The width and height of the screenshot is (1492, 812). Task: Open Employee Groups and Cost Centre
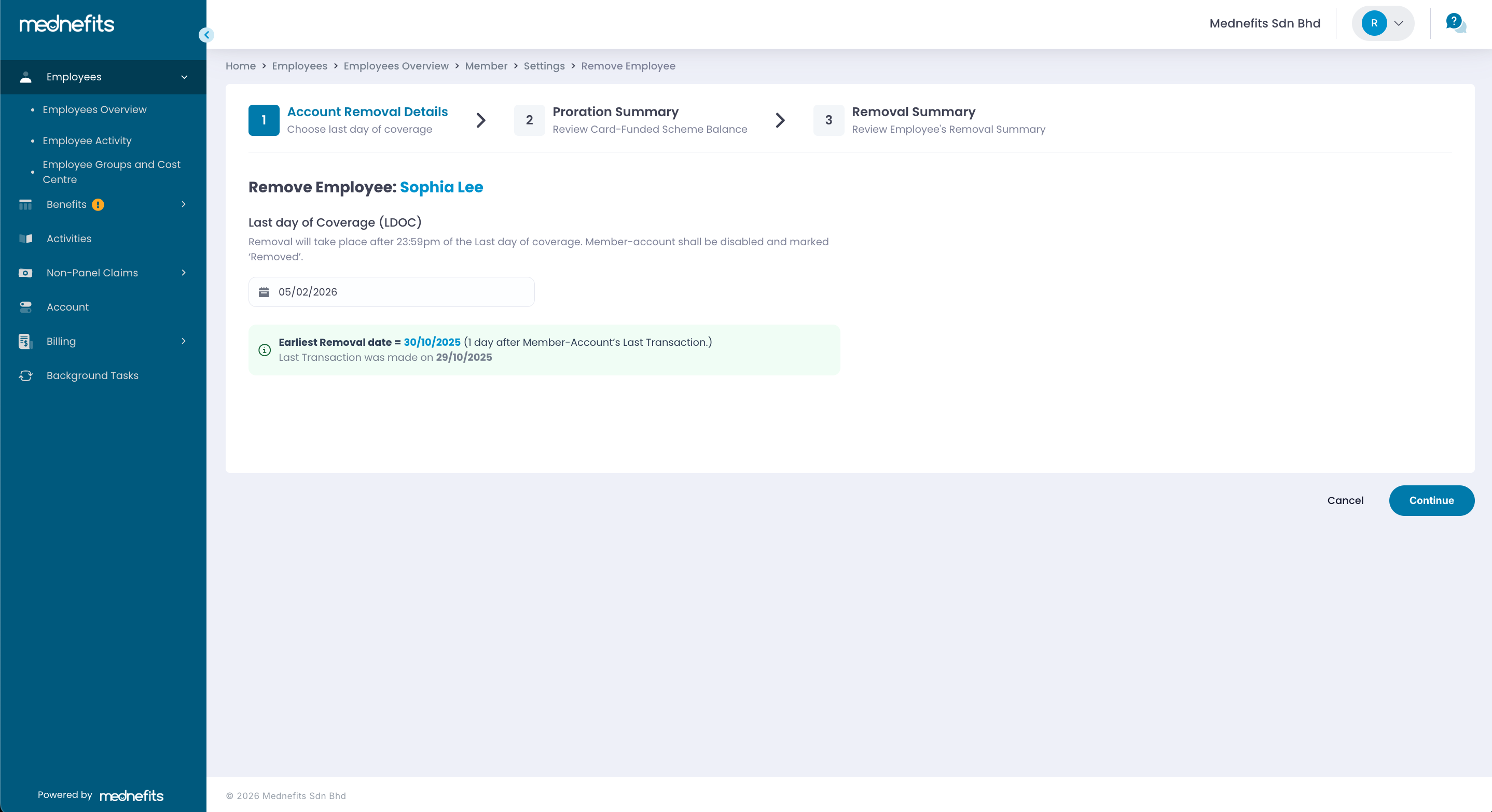[x=111, y=171]
